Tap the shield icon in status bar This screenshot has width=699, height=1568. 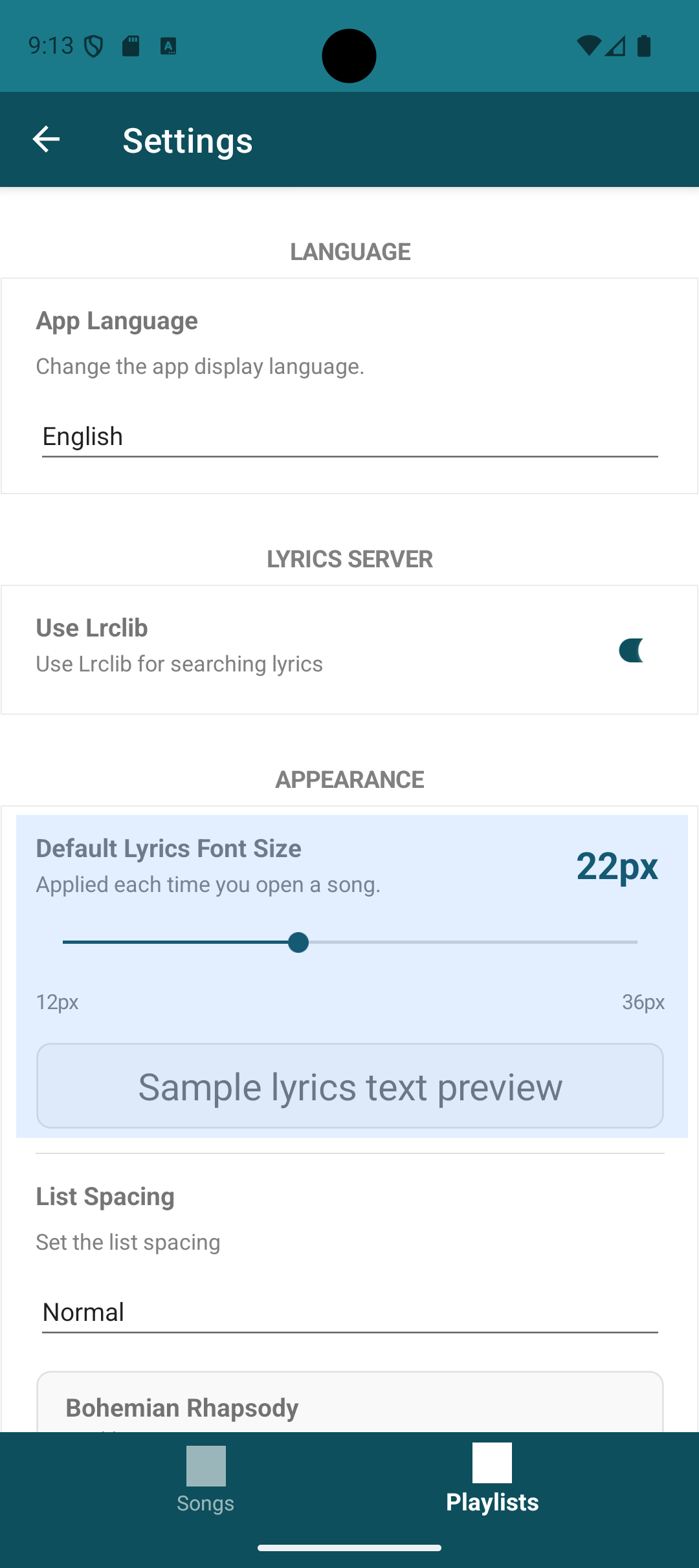click(x=94, y=46)
